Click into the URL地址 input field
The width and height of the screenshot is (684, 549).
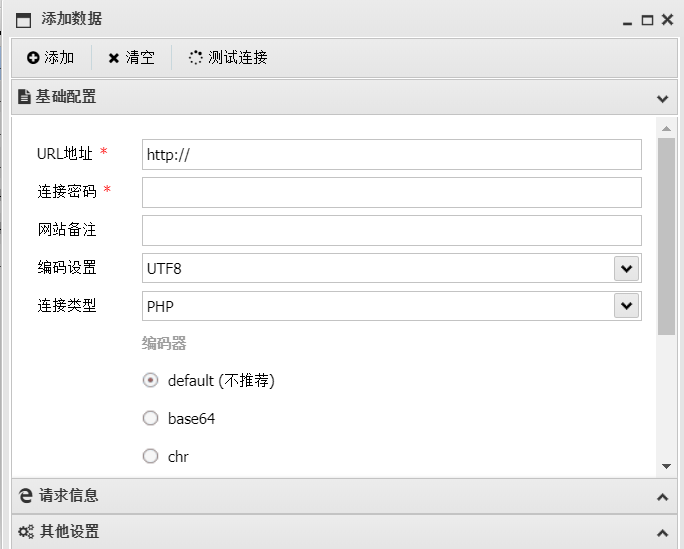[x=392, y=155]
